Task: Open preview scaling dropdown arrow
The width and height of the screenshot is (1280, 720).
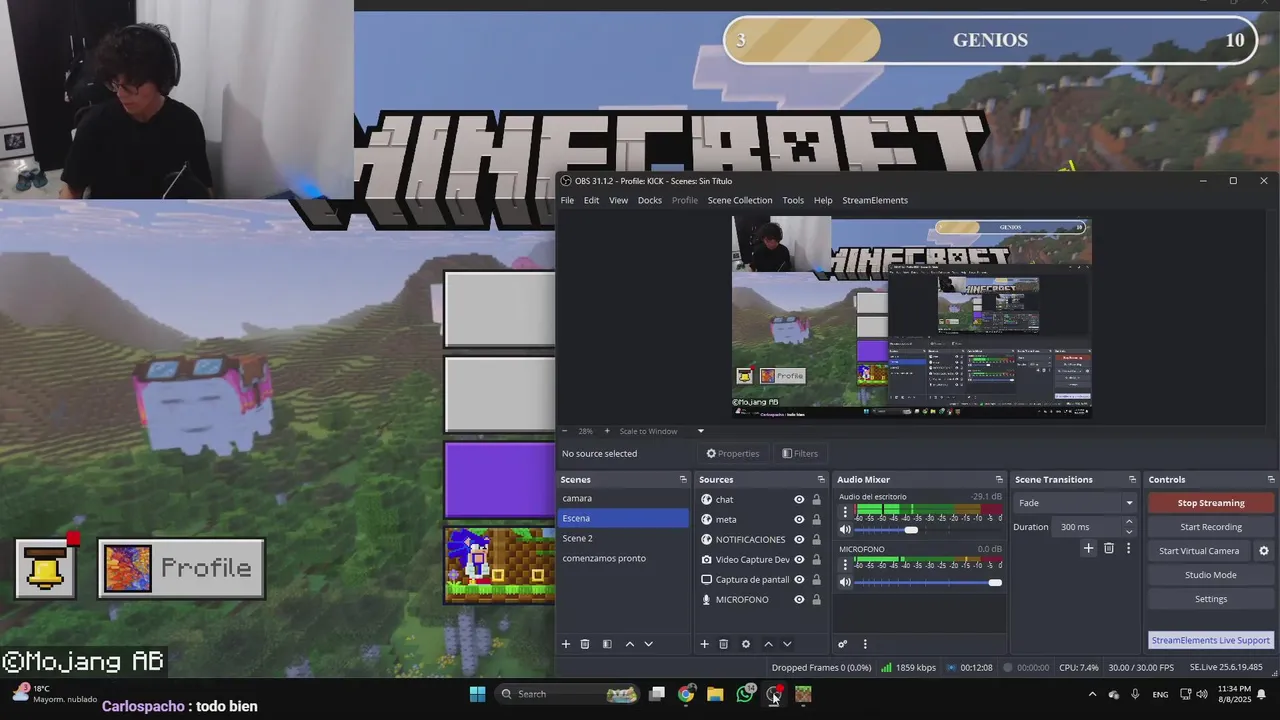Action: [x=700, y=431]
